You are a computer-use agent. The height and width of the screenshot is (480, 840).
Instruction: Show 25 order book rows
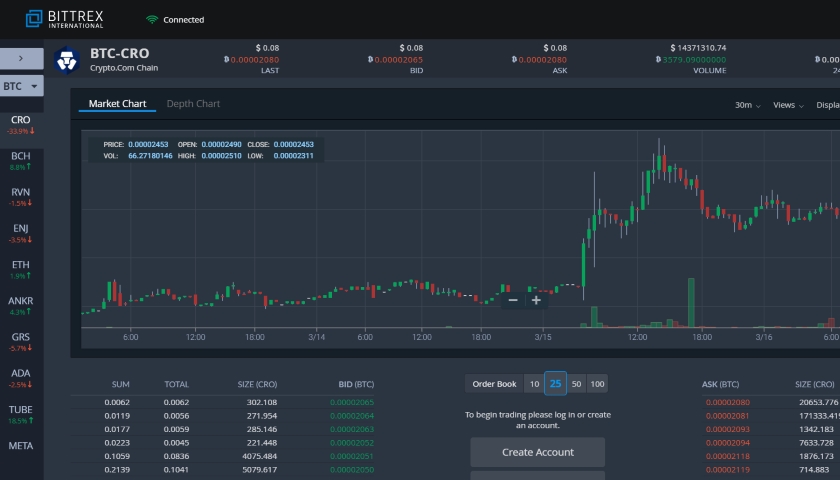point(556,384)
